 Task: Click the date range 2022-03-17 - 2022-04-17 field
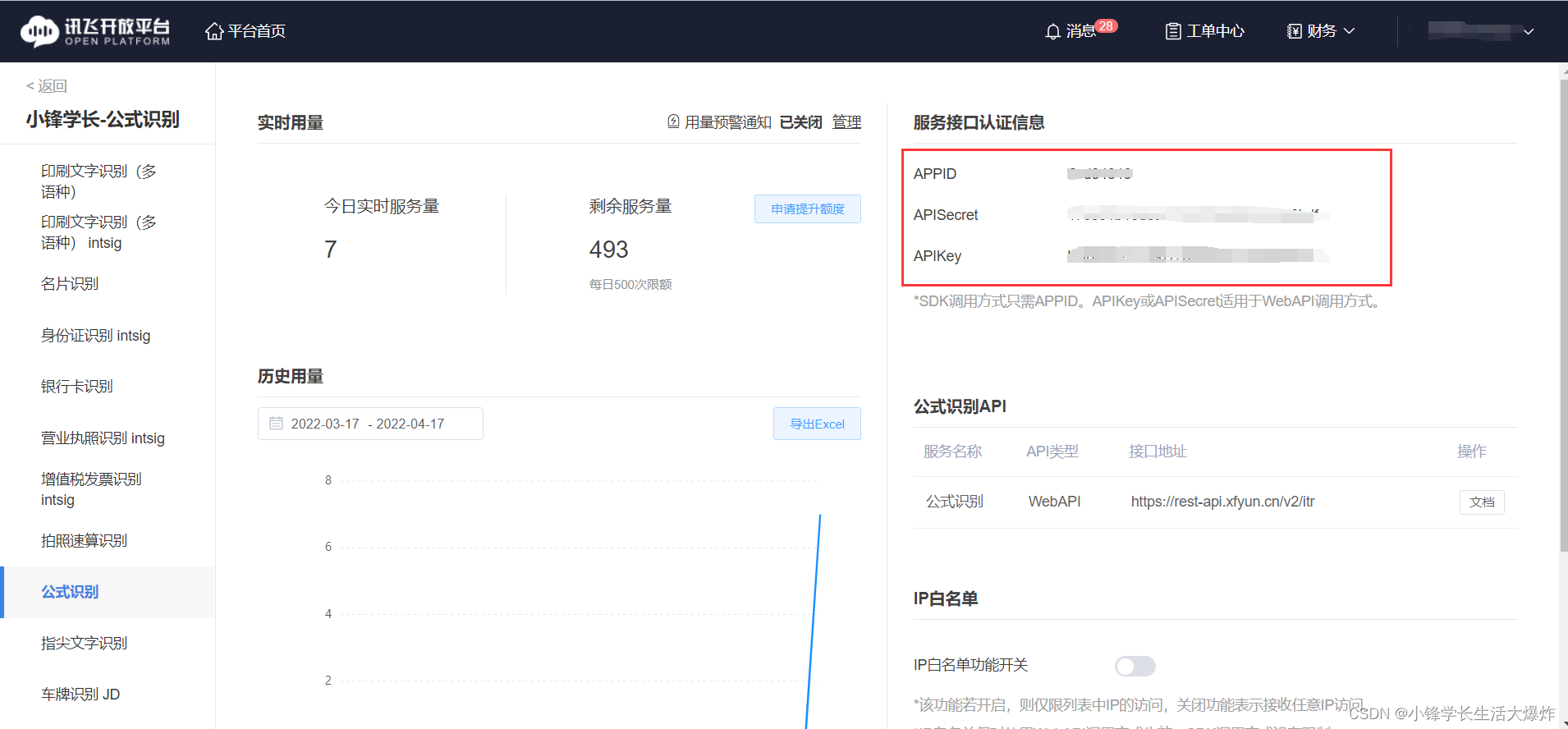[370, 424]
